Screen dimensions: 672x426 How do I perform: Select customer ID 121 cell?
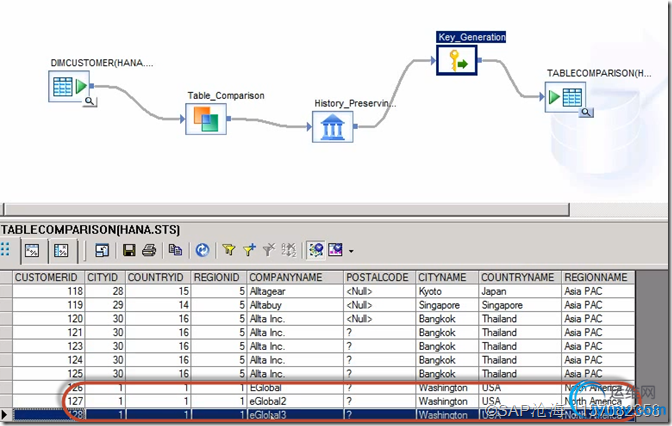(48, 333)
